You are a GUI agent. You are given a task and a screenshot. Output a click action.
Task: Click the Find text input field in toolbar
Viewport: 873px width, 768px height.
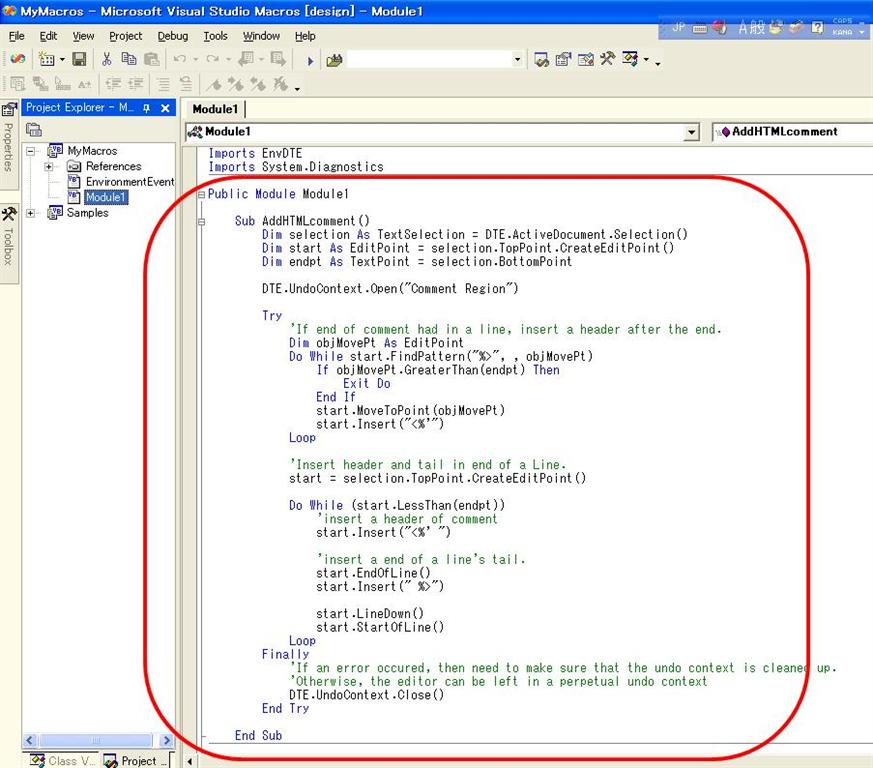[x=429, y=59]
